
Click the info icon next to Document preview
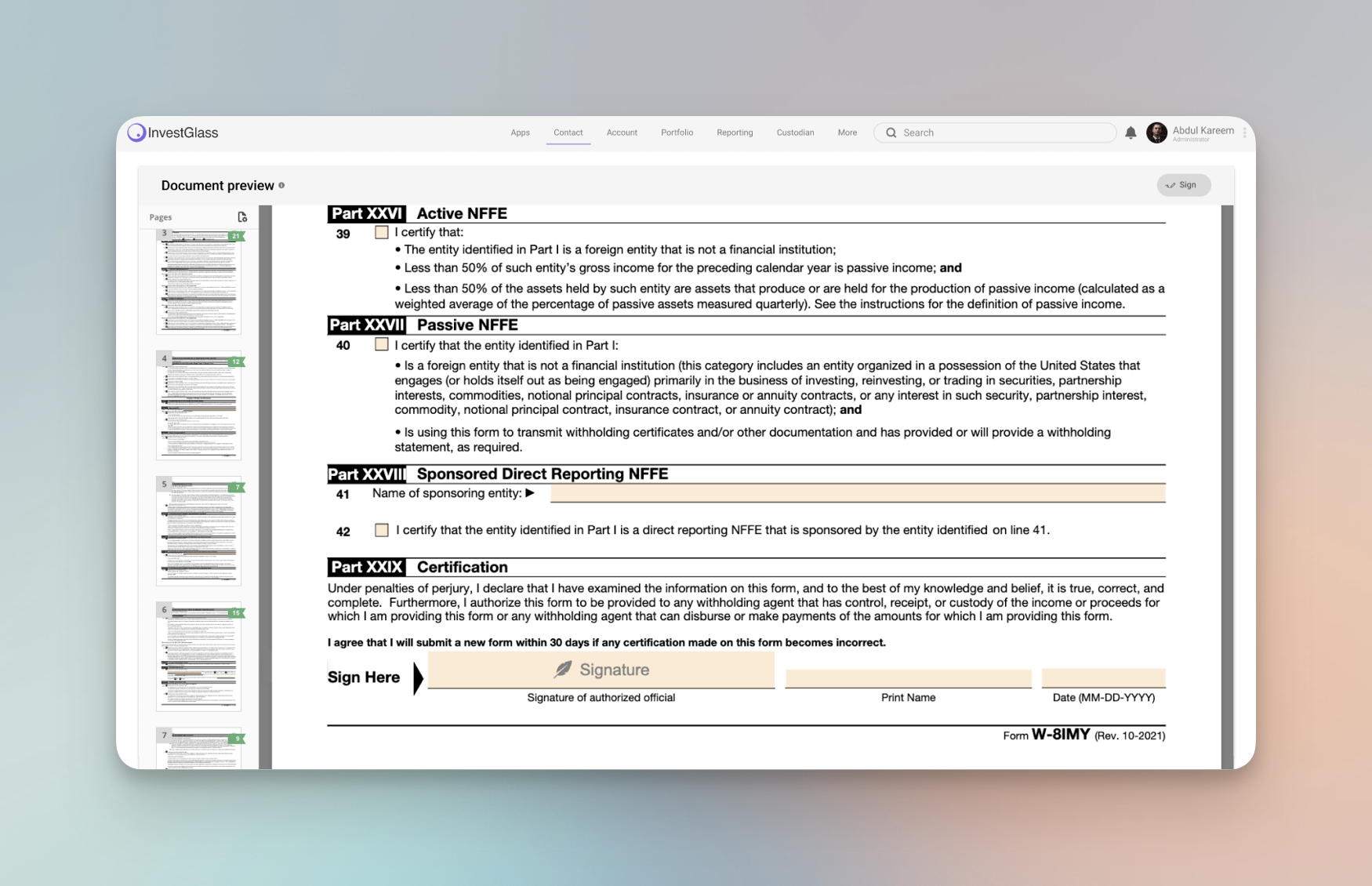(x=282, y=186)
